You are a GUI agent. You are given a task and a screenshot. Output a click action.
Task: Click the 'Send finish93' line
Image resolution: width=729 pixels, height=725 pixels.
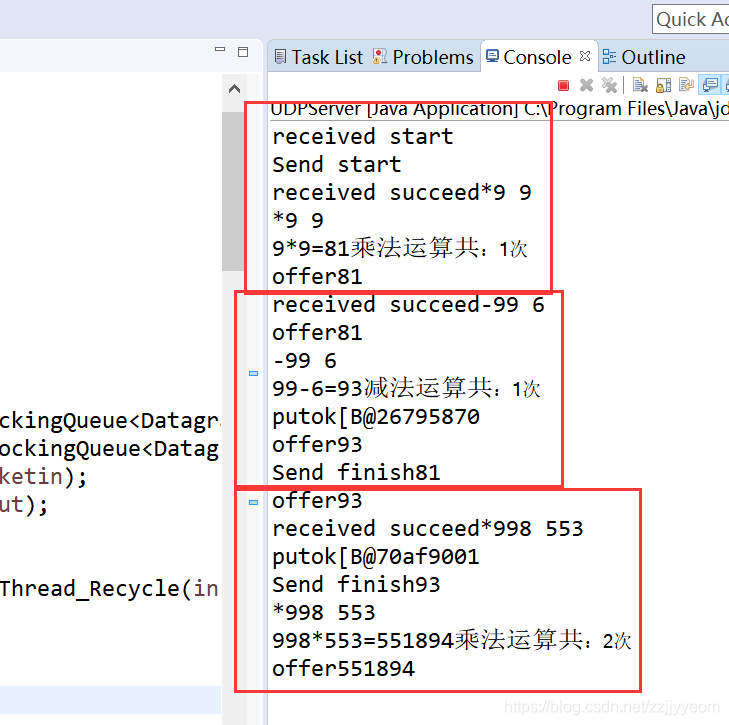(356, 585)
